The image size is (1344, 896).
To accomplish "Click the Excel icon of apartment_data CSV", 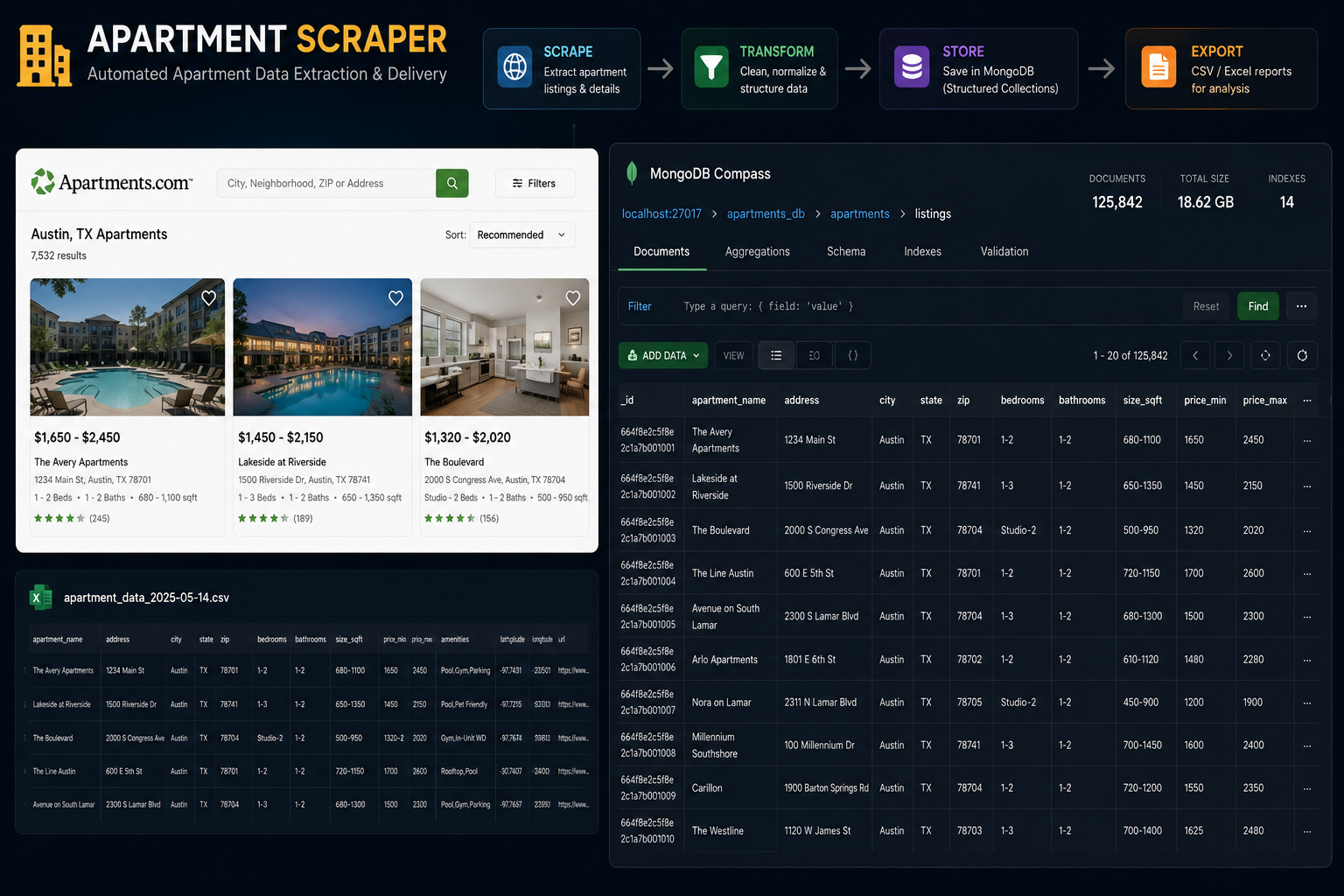I will click(x=40, y=598).
